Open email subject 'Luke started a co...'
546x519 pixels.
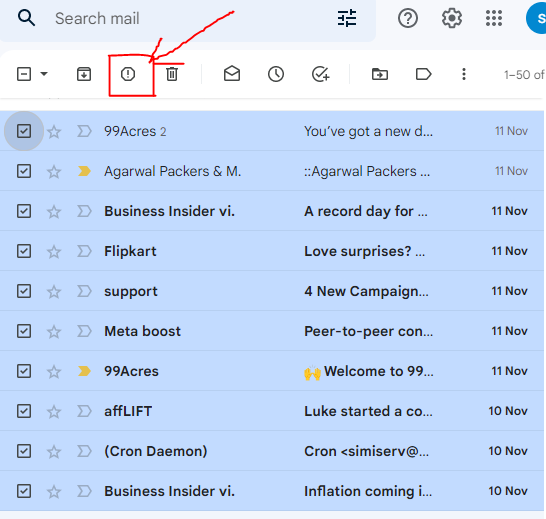368,411
